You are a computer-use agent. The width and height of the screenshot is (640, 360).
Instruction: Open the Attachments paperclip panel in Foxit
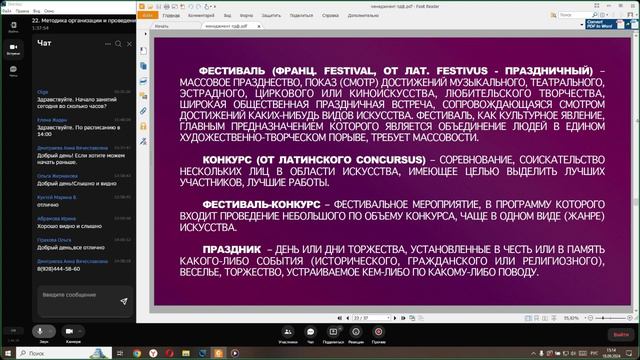(143, 111)
